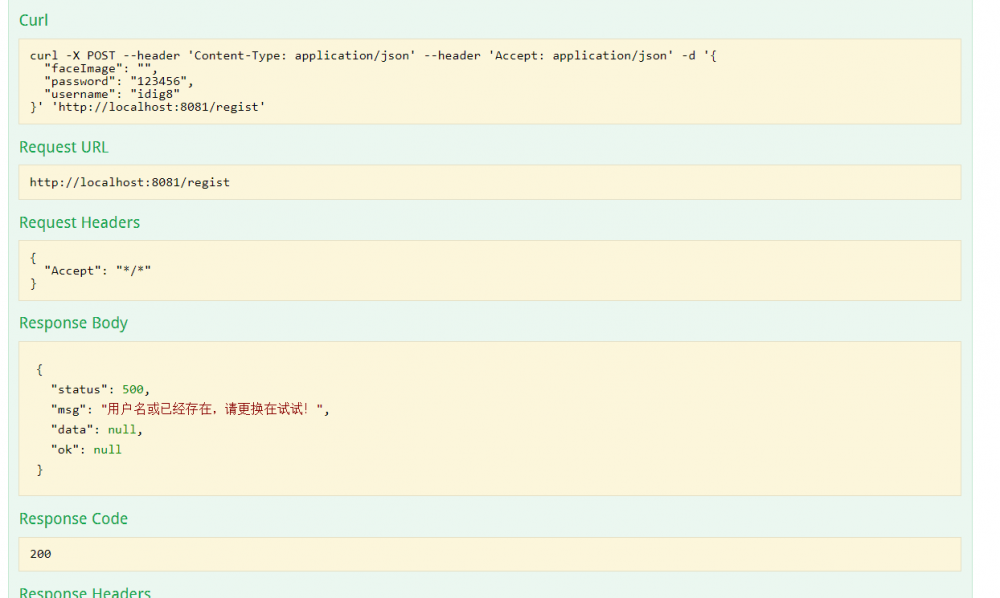
Task: Click the Response Headers heading
Action: pyautogui.click(x=84, y=592)
